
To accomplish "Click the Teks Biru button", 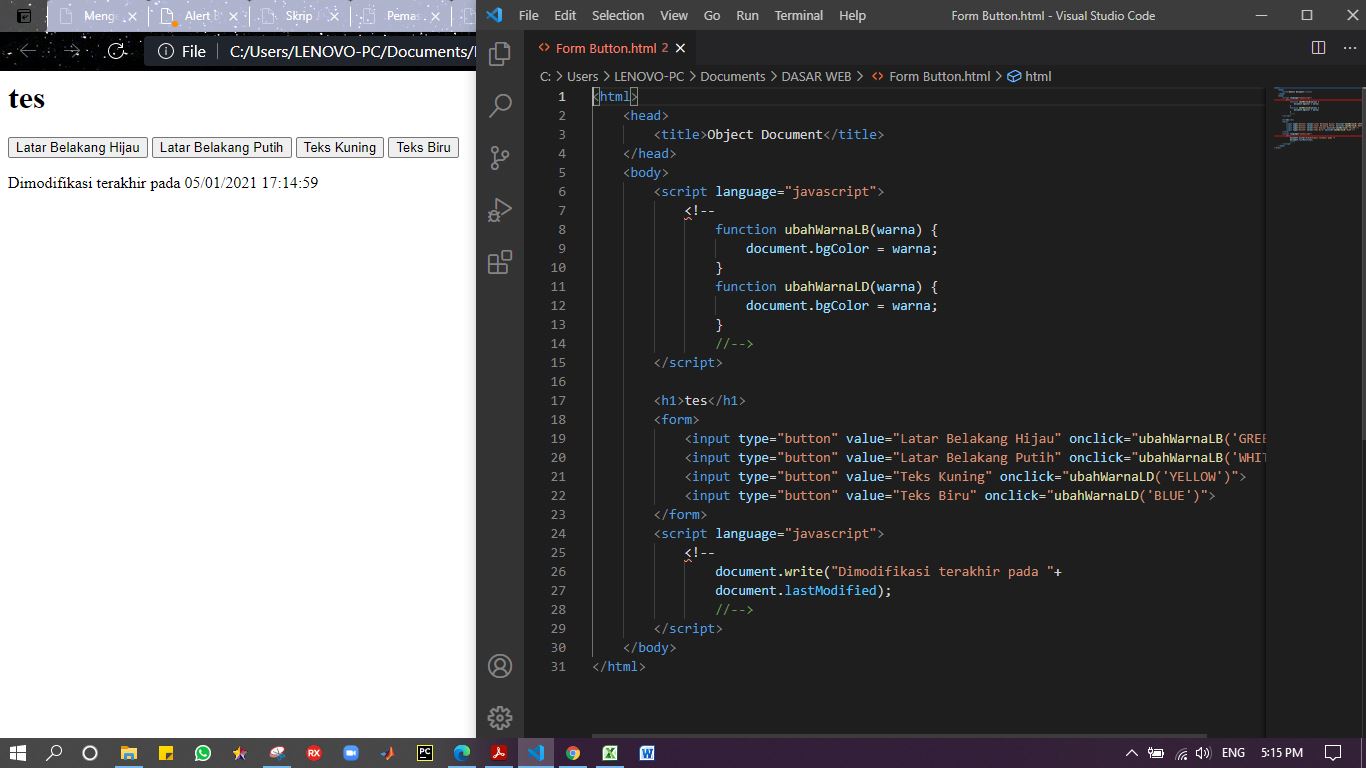I will pos(423,147).
